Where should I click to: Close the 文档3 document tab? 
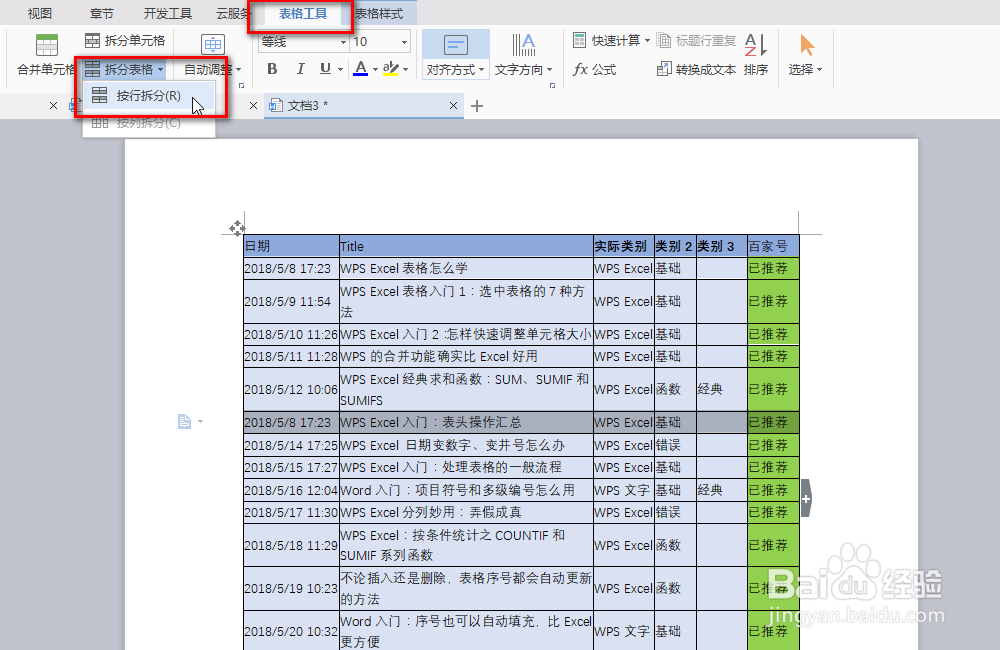(x=453, y=105)
